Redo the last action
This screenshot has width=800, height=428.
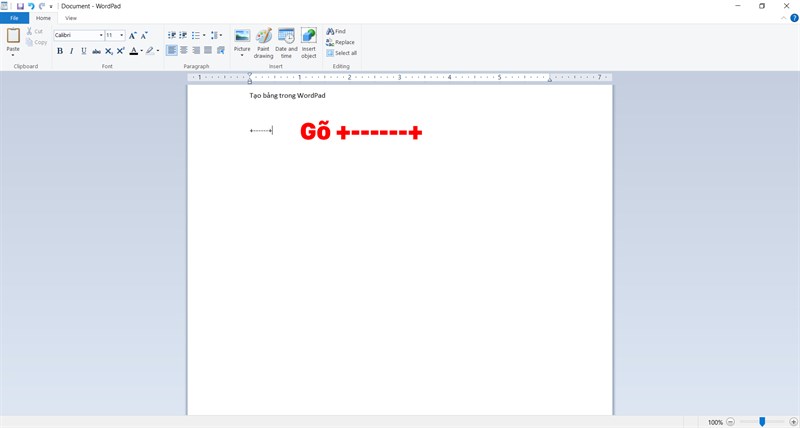point(42,6)
